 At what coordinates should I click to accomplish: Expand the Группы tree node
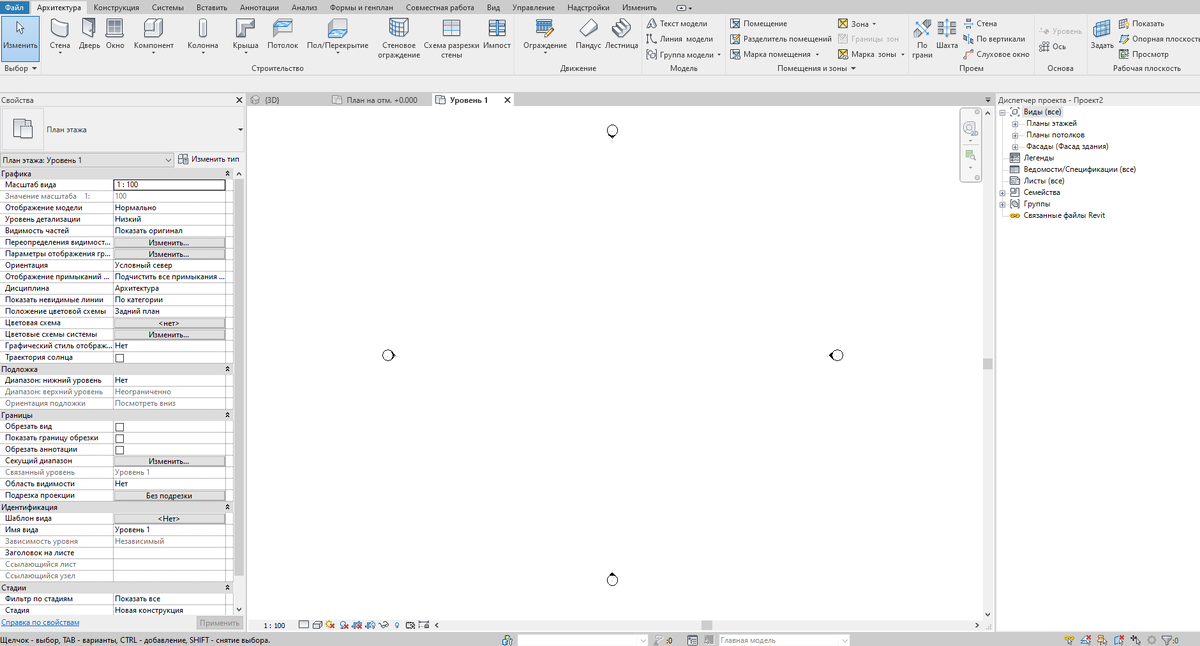pyautogui.click(x=1003, y=204)
